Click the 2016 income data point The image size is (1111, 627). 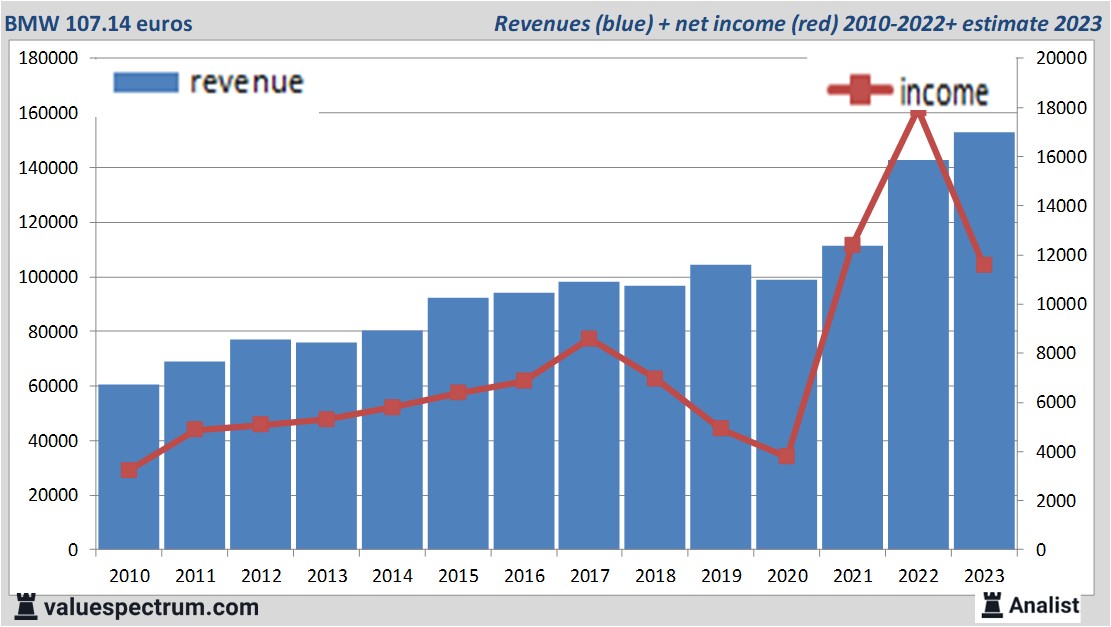[524, 380]
